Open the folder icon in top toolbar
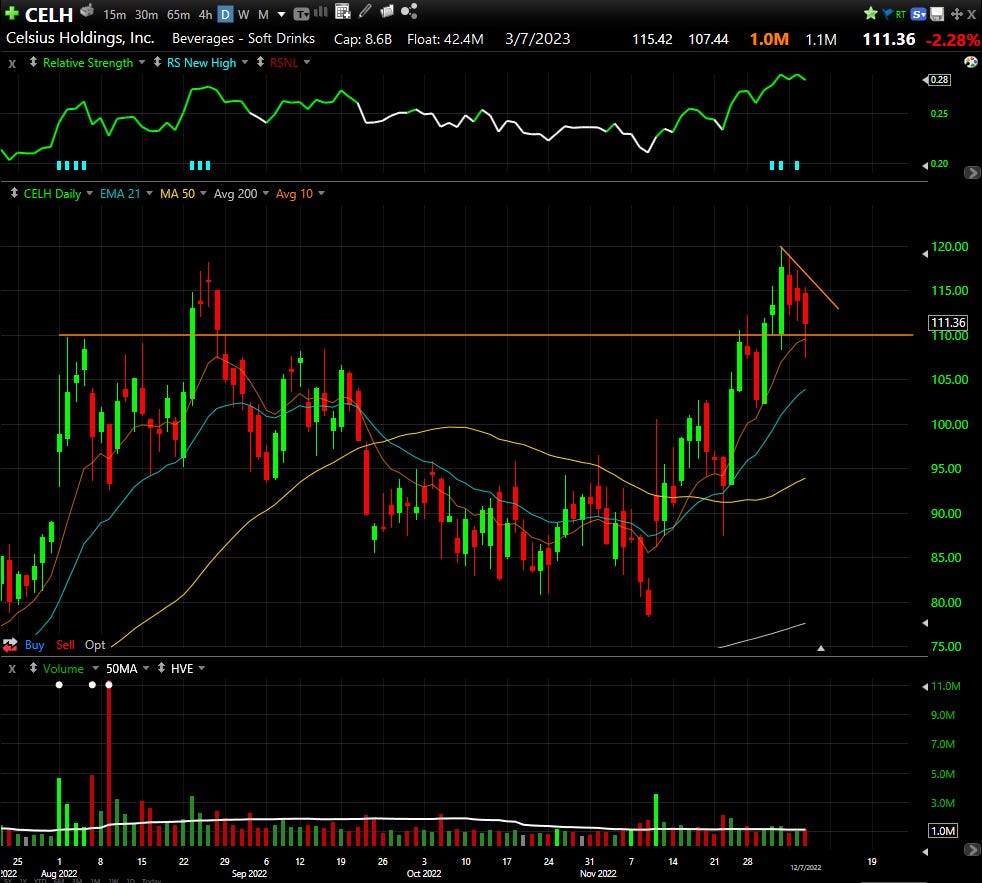The height and width of the screenshot is (883, 982). pyautogui.click(x=387, y=11)
